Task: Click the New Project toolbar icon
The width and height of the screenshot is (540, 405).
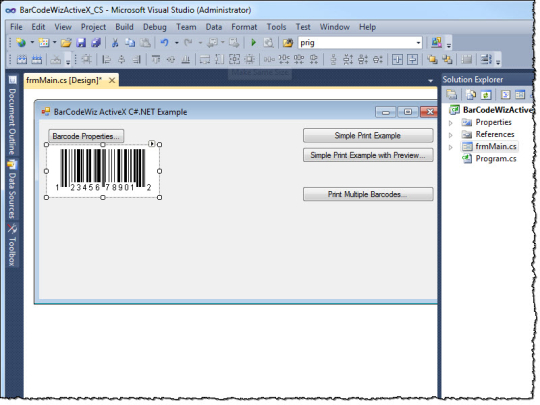Action: pyautogui.click(x=21, y=43)
